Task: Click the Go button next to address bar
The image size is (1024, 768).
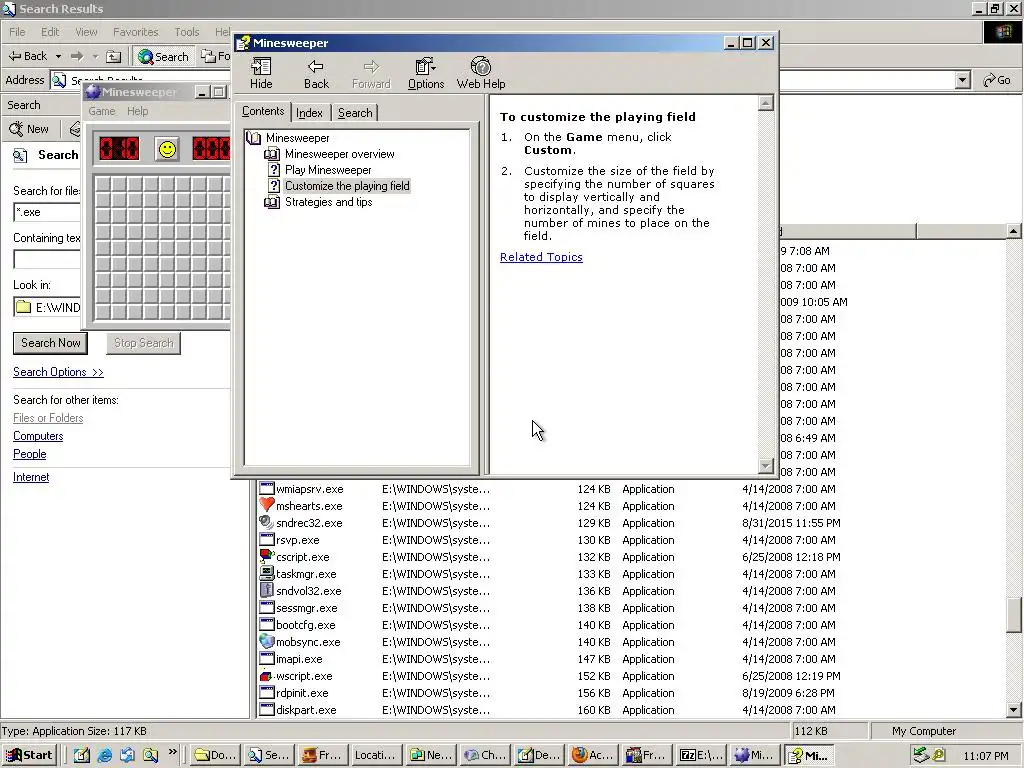Action: (997, 80)
